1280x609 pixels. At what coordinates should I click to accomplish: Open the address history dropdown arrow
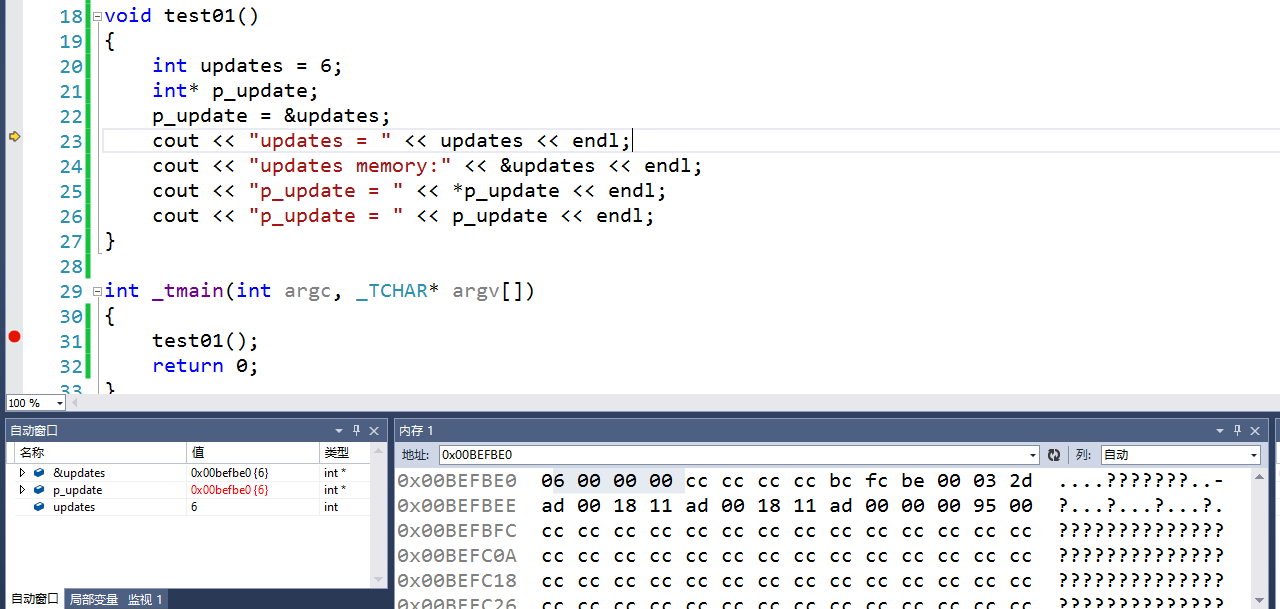(1033, 455)
